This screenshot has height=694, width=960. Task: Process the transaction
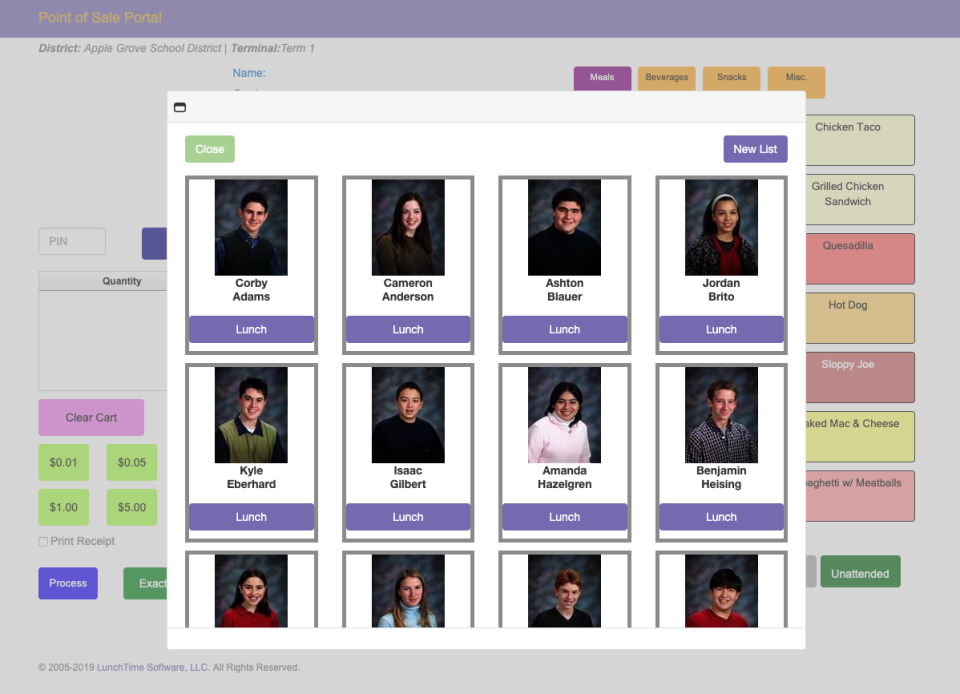[x=67, y=583]
